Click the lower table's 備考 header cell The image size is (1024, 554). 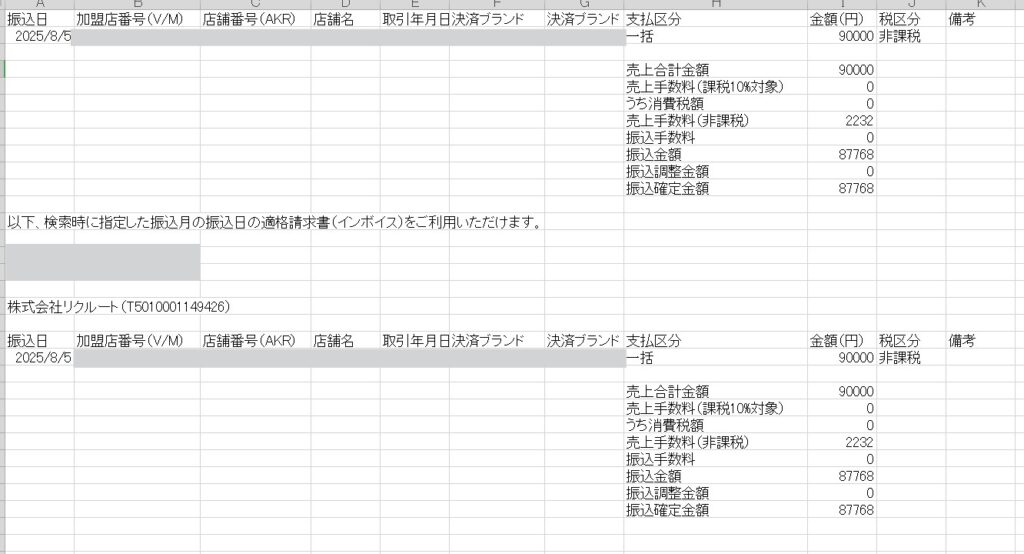pyautogui.click(x=961, y=341)
